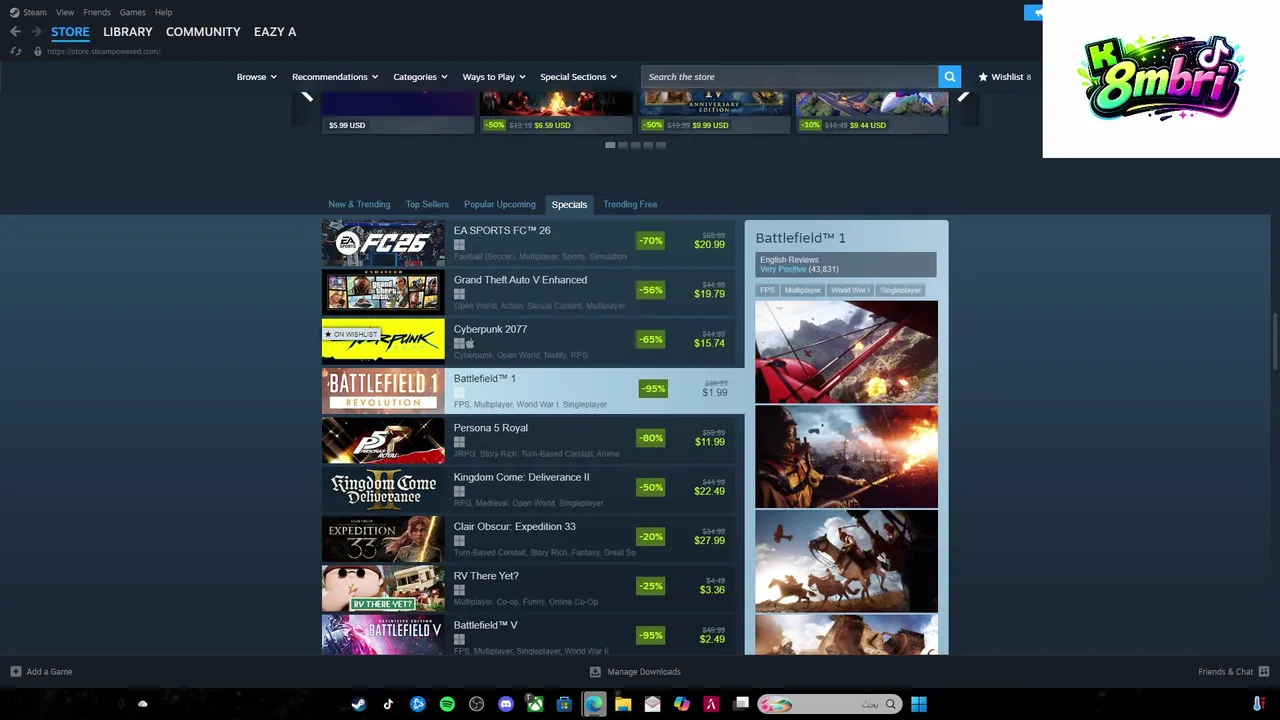Open the Wishlist star link

[1004, 77]
